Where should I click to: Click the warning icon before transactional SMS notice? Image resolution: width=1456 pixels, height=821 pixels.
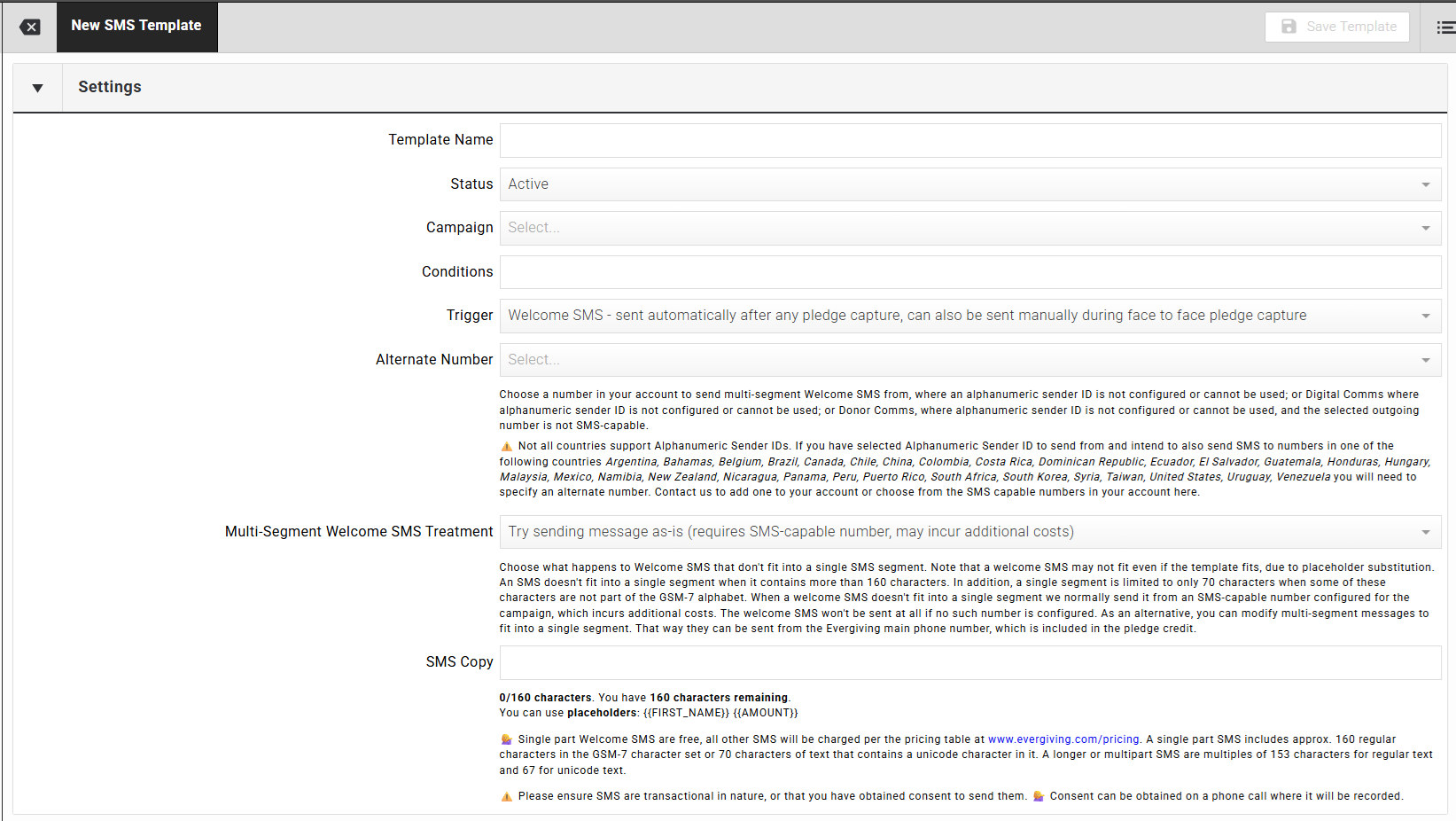coord(506,797)
